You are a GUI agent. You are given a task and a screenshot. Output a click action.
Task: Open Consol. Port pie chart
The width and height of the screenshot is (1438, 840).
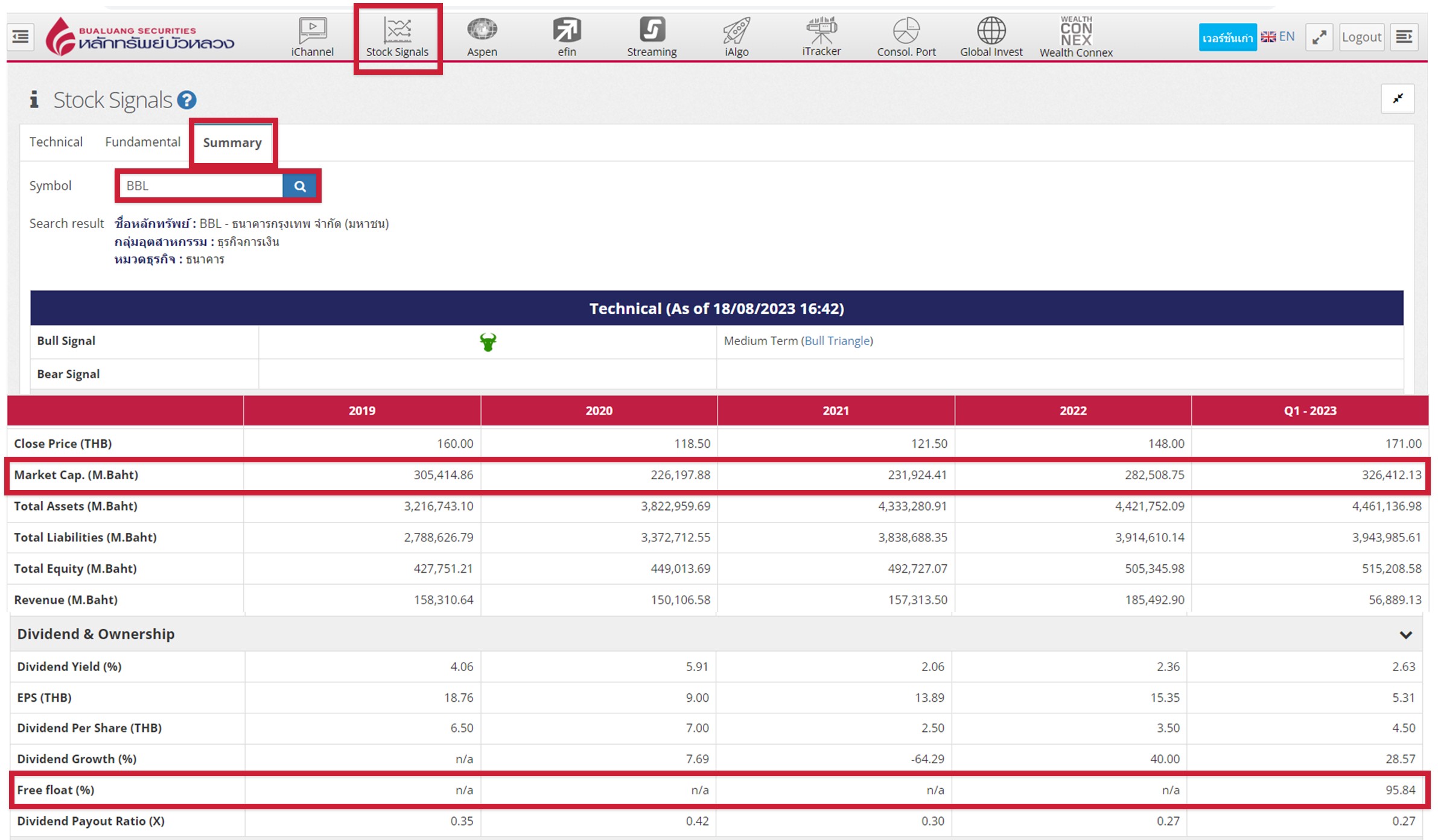click(x=906, y=37)
